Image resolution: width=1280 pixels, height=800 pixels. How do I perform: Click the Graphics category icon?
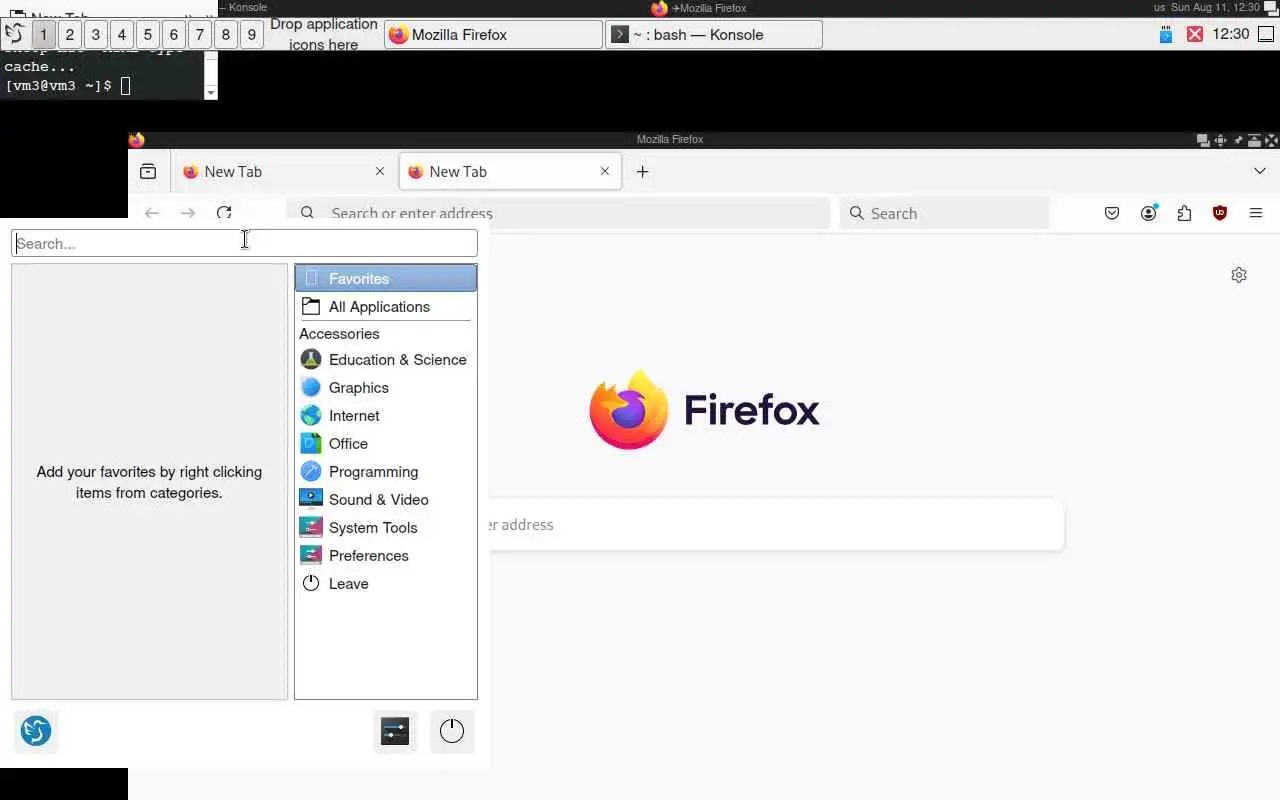point(311,388)
